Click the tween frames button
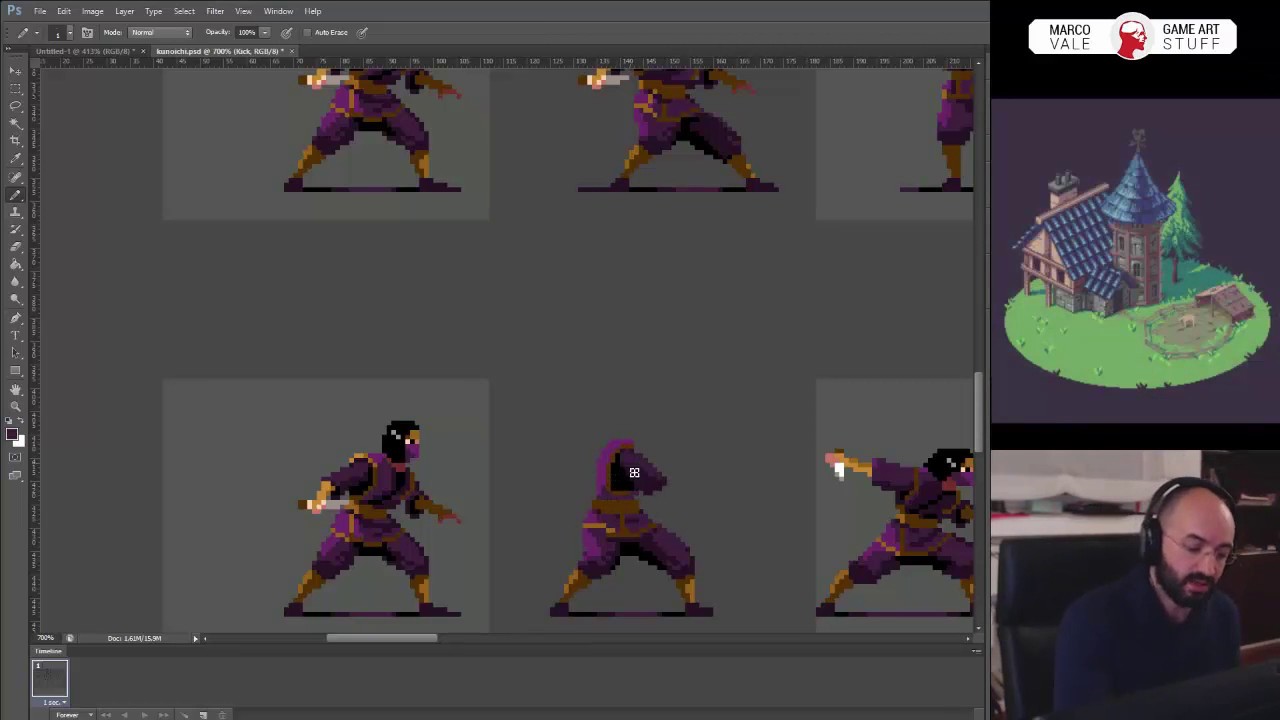Viewport: 1280px width, 720px height. click(184, 715)
